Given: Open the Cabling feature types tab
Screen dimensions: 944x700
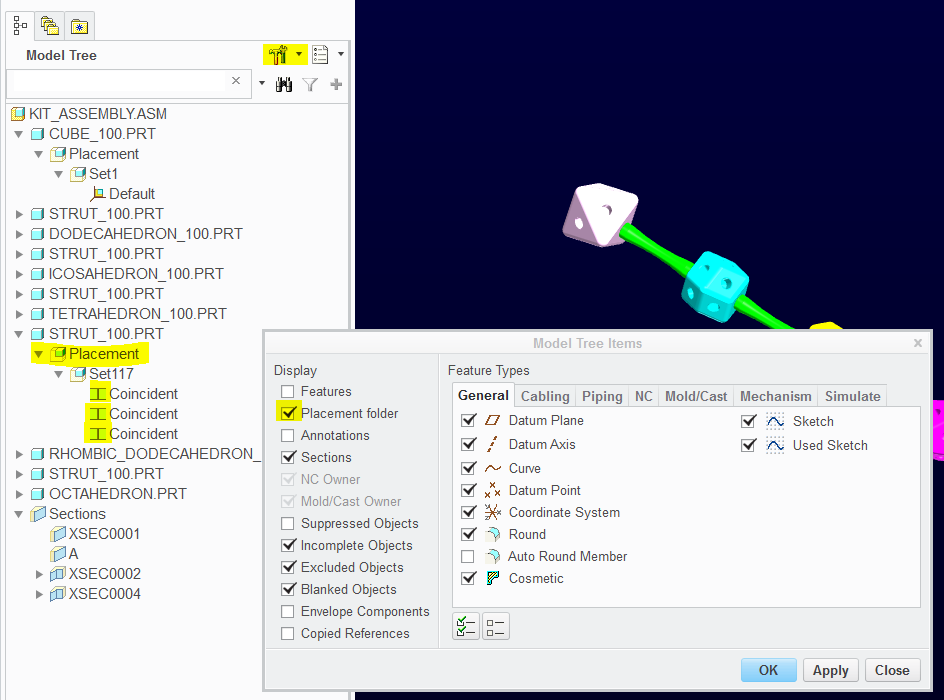Looking at the screenshot, I should click(545, 396).
